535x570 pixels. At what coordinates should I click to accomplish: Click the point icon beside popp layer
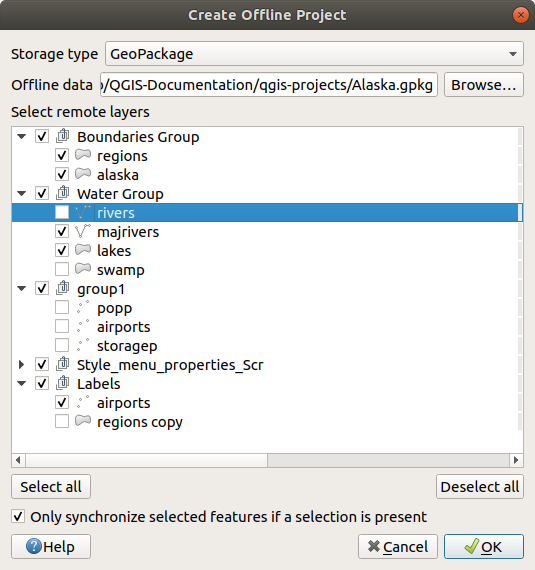[x=83, y=307]
